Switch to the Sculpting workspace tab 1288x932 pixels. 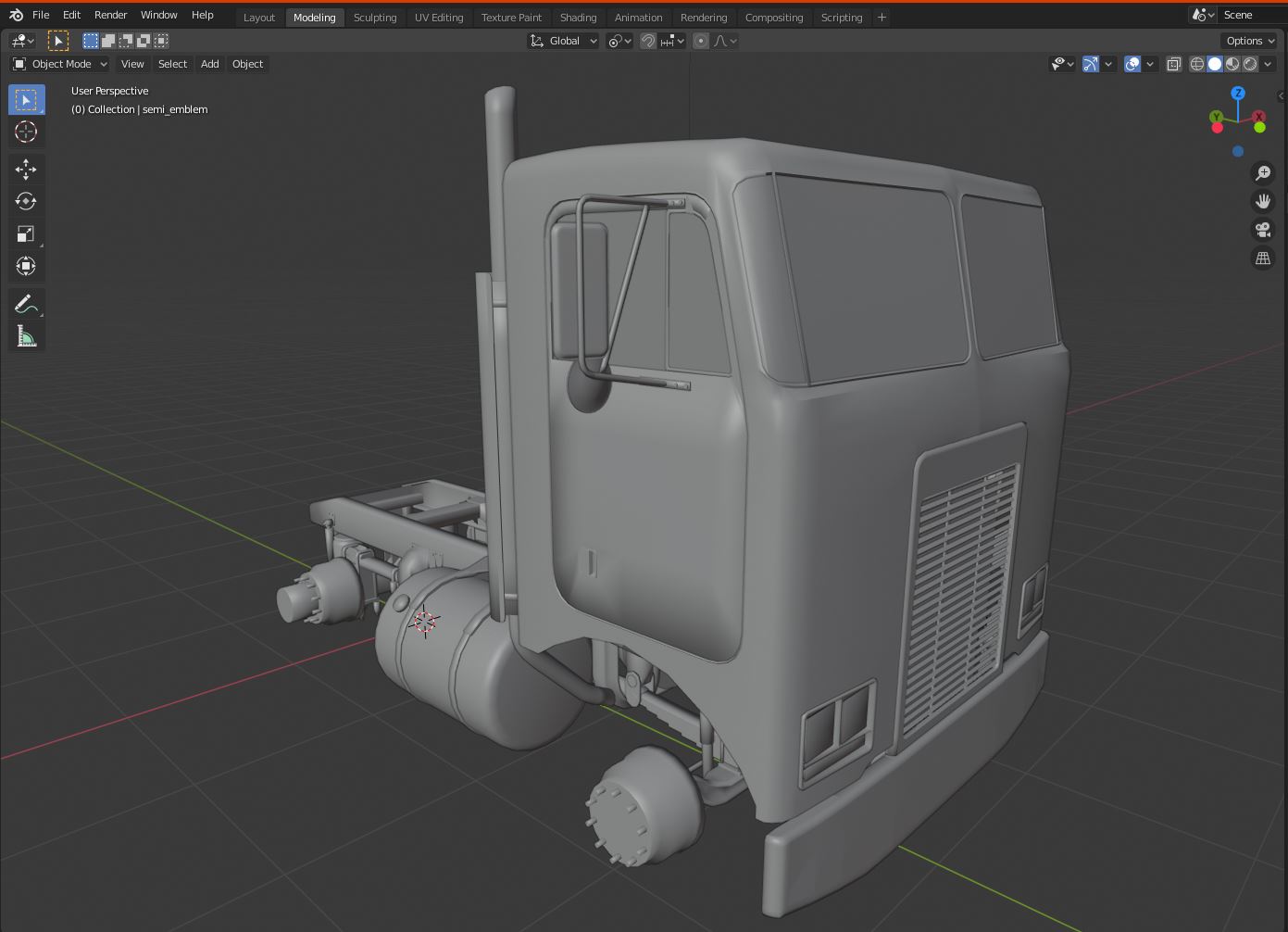point(374,18)
